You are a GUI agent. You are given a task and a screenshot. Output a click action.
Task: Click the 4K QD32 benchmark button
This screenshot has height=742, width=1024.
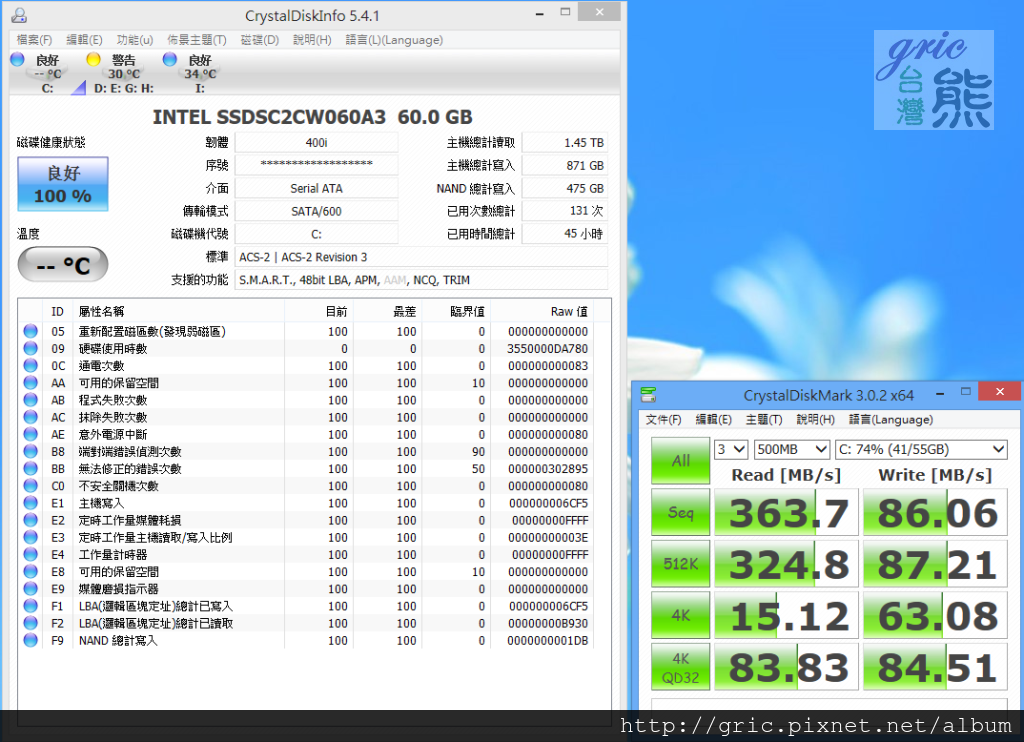click(x=680, y=667)
